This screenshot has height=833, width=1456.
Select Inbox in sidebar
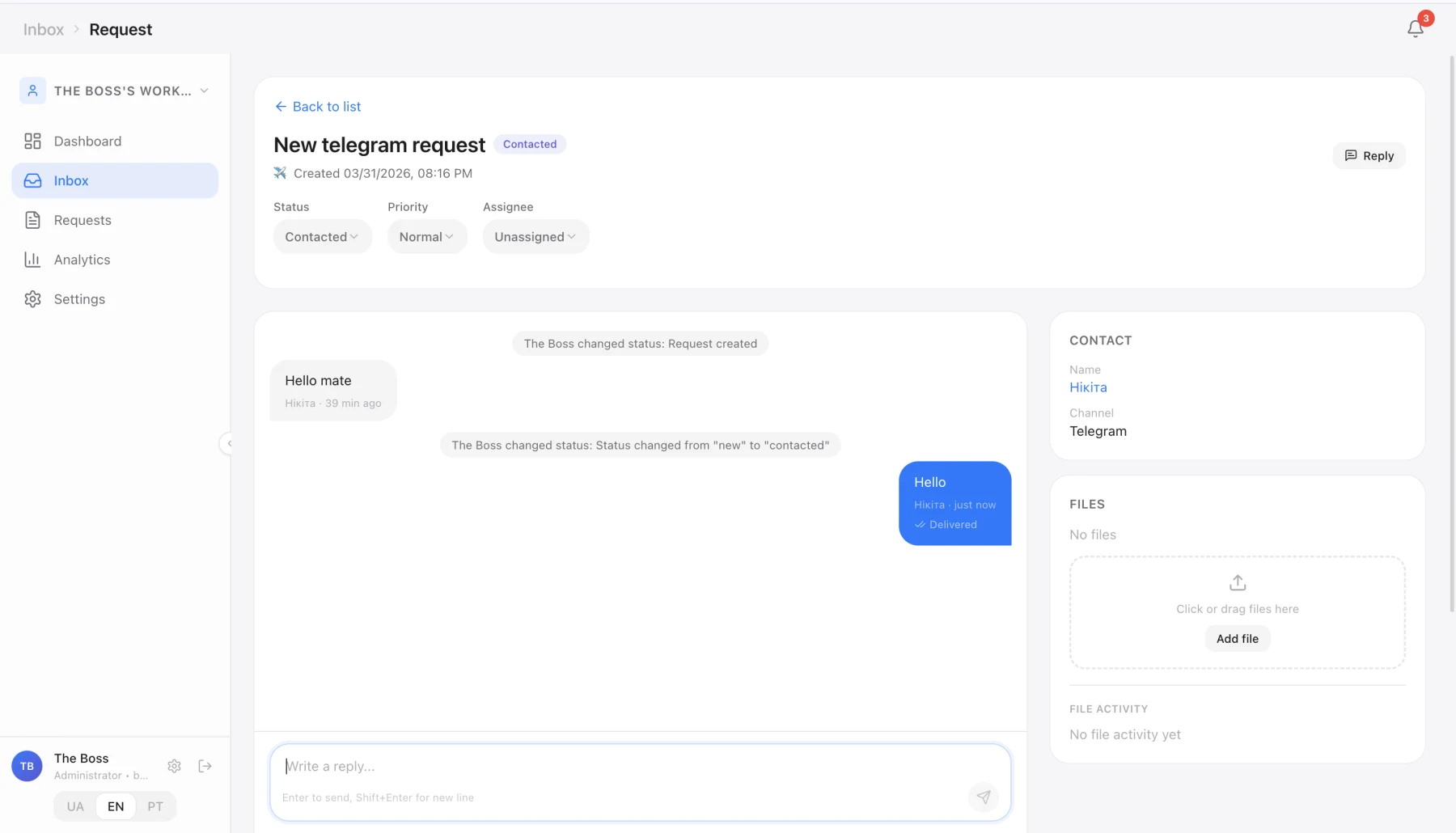click(x=115, y=180)
